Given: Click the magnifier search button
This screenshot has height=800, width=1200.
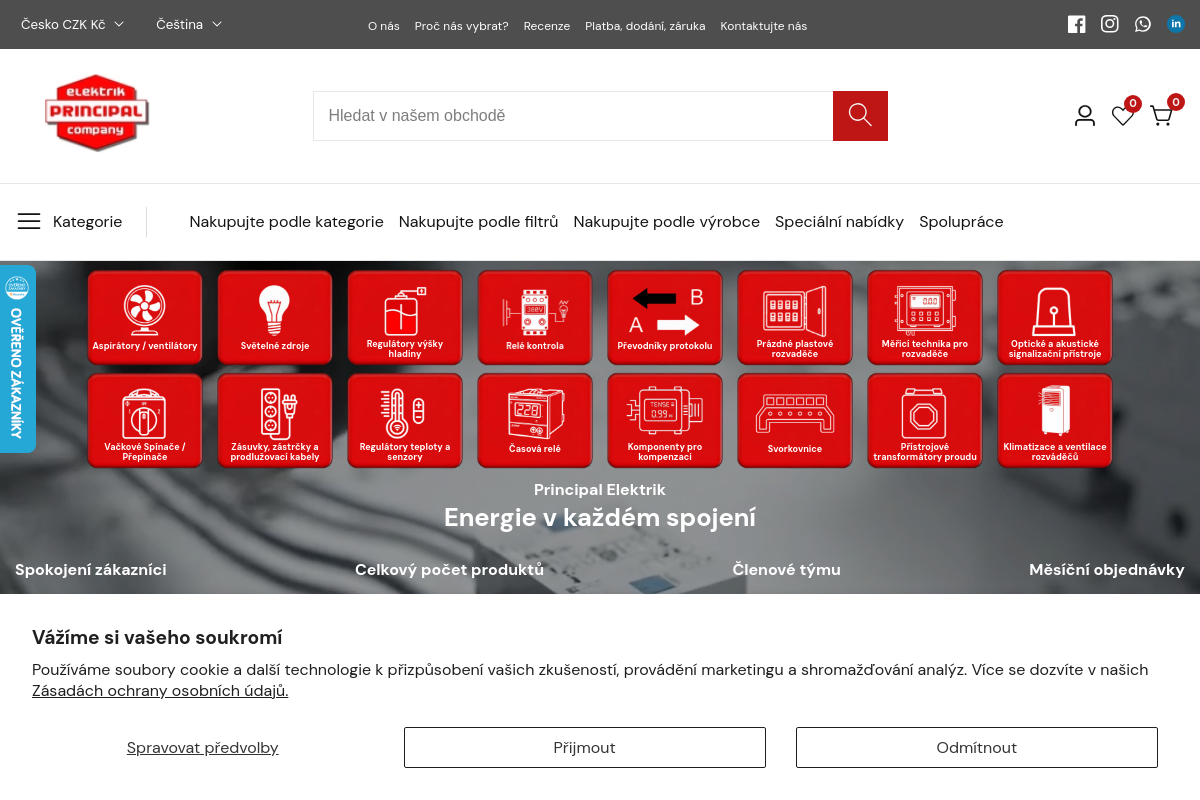Looking at the screenshot, I should [x=860, y=116].
